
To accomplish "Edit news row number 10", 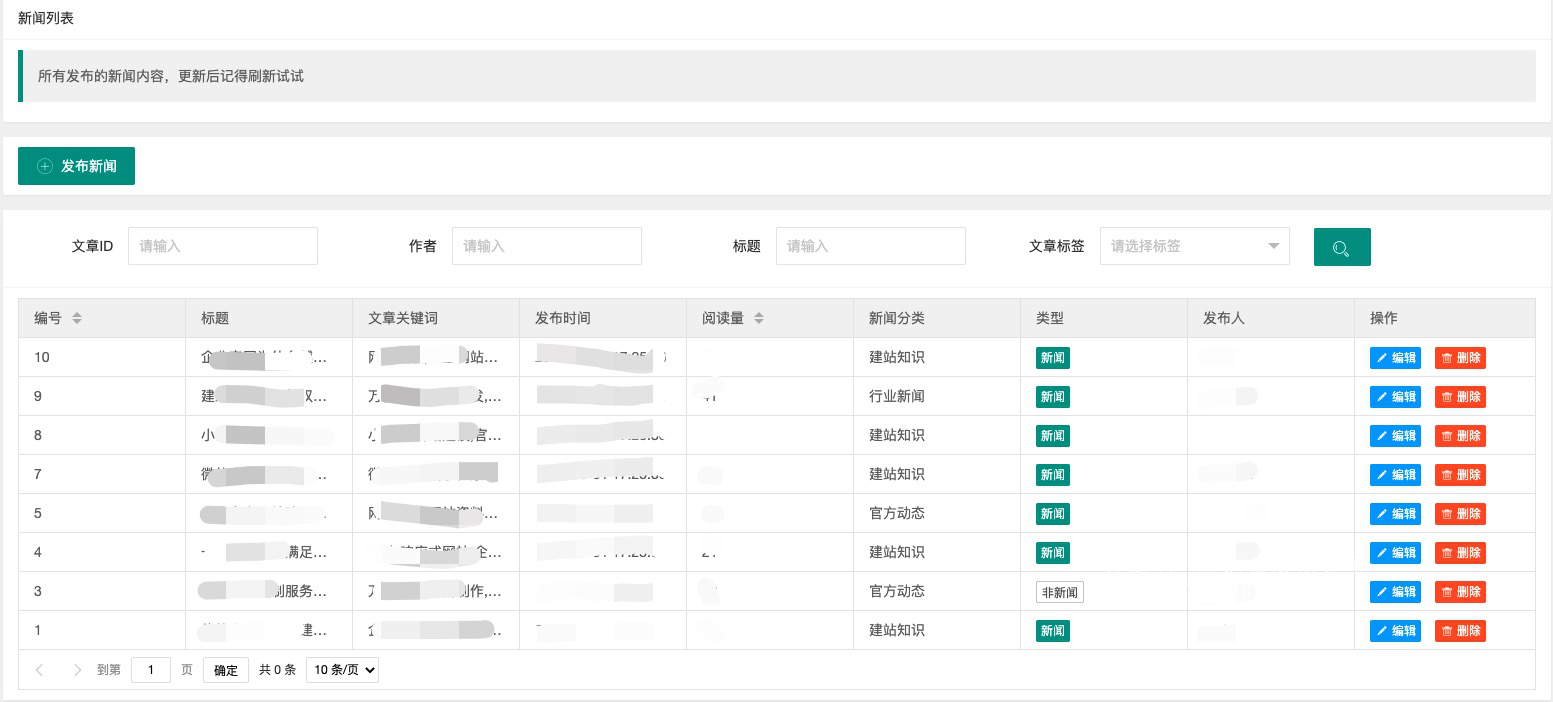I will coord(1394,358).
